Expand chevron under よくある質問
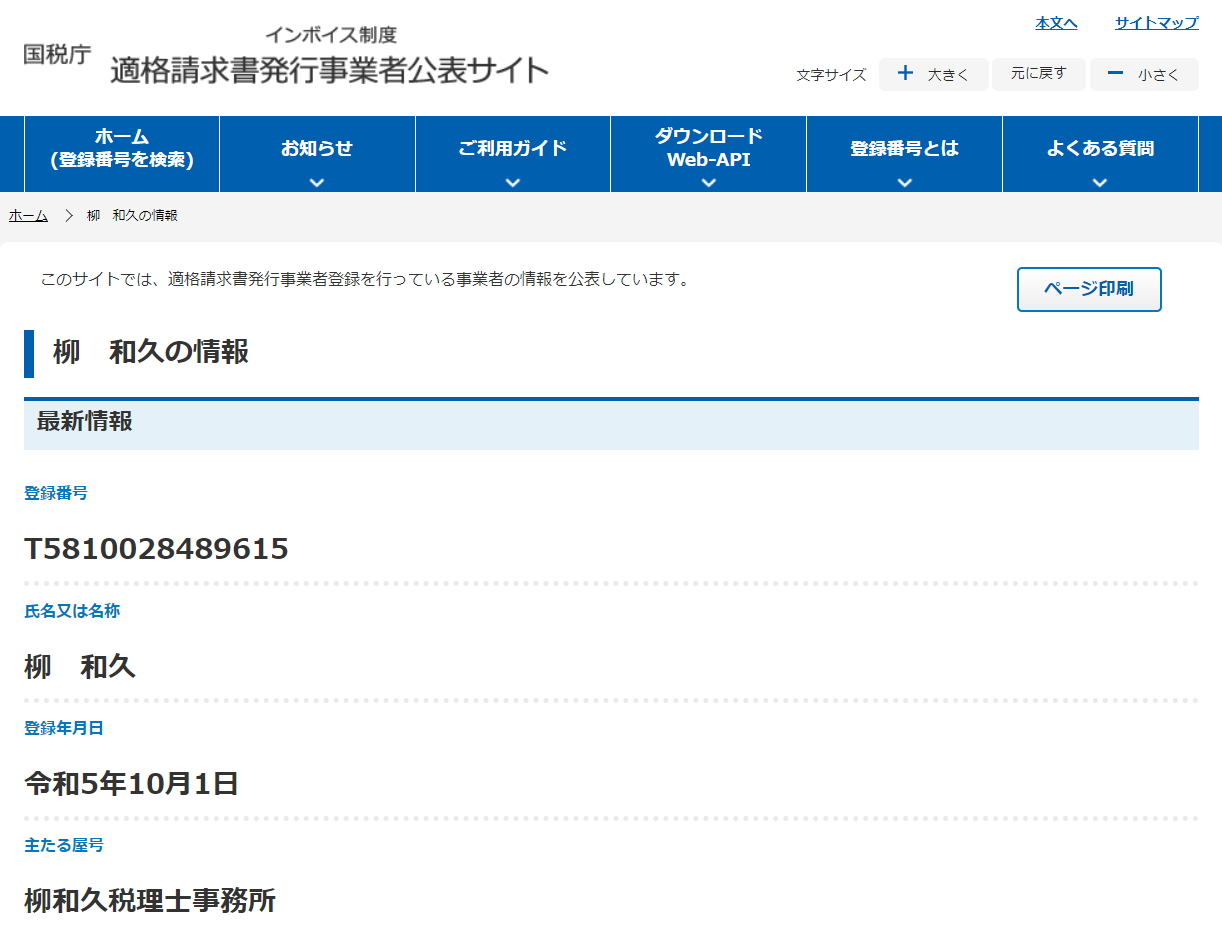 (1100, 182)
